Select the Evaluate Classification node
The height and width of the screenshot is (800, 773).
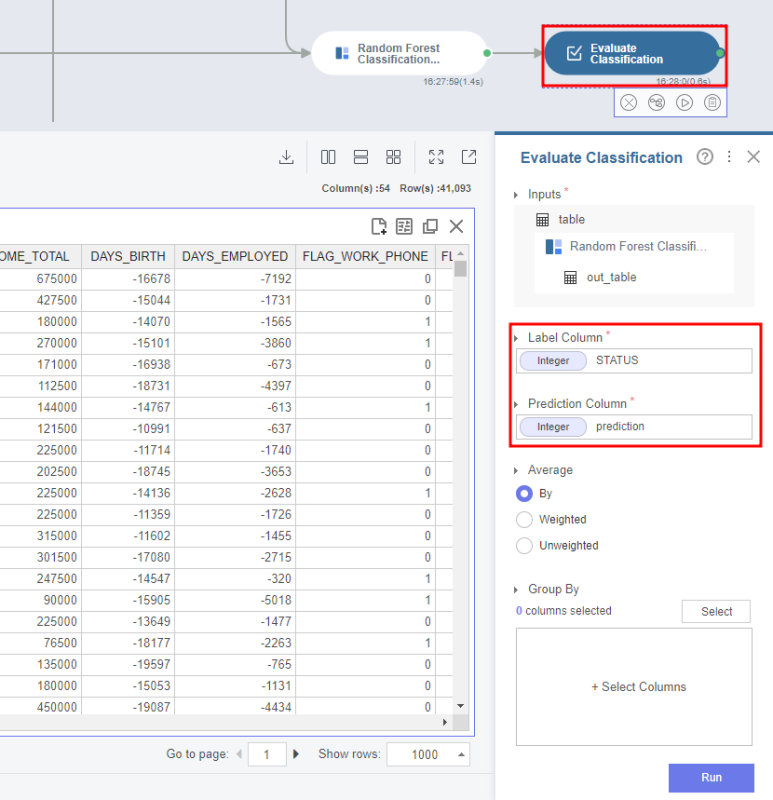click(633, 53)
